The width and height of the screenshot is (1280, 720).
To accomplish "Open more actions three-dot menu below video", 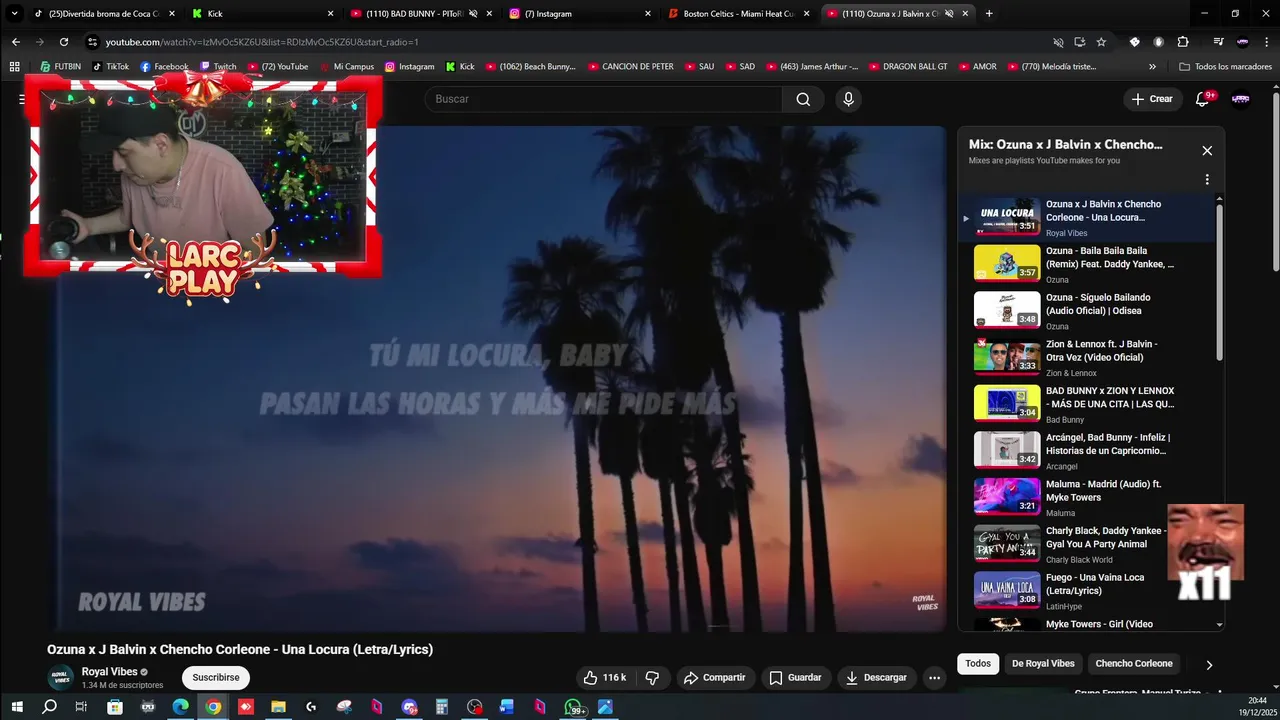I will click(x=934, y=677).
